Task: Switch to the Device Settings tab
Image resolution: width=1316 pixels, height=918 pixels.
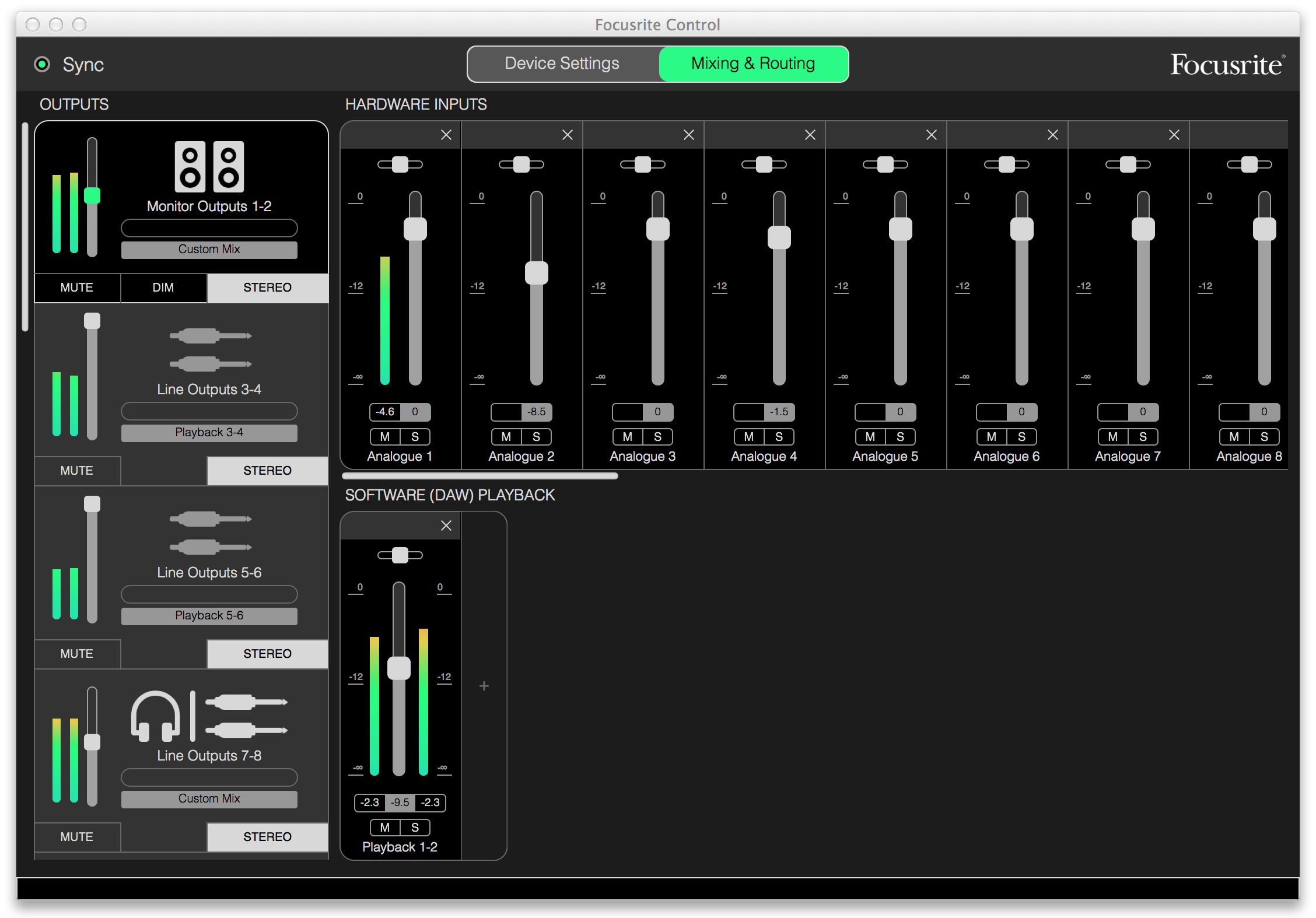Action: tap(562, 64)
